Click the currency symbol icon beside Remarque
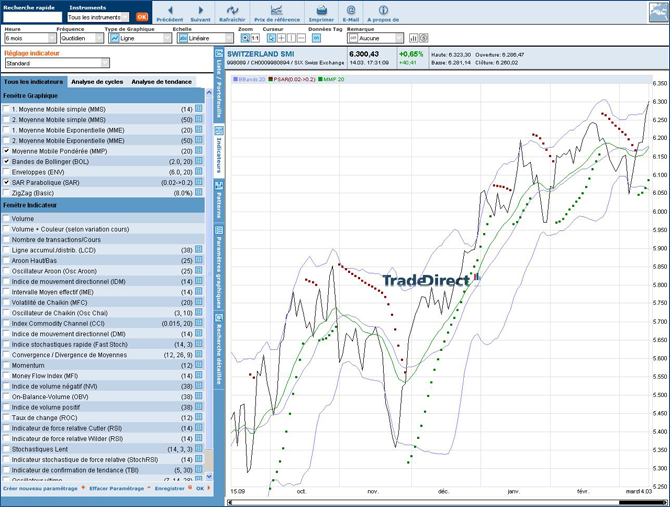 (423, 38)
